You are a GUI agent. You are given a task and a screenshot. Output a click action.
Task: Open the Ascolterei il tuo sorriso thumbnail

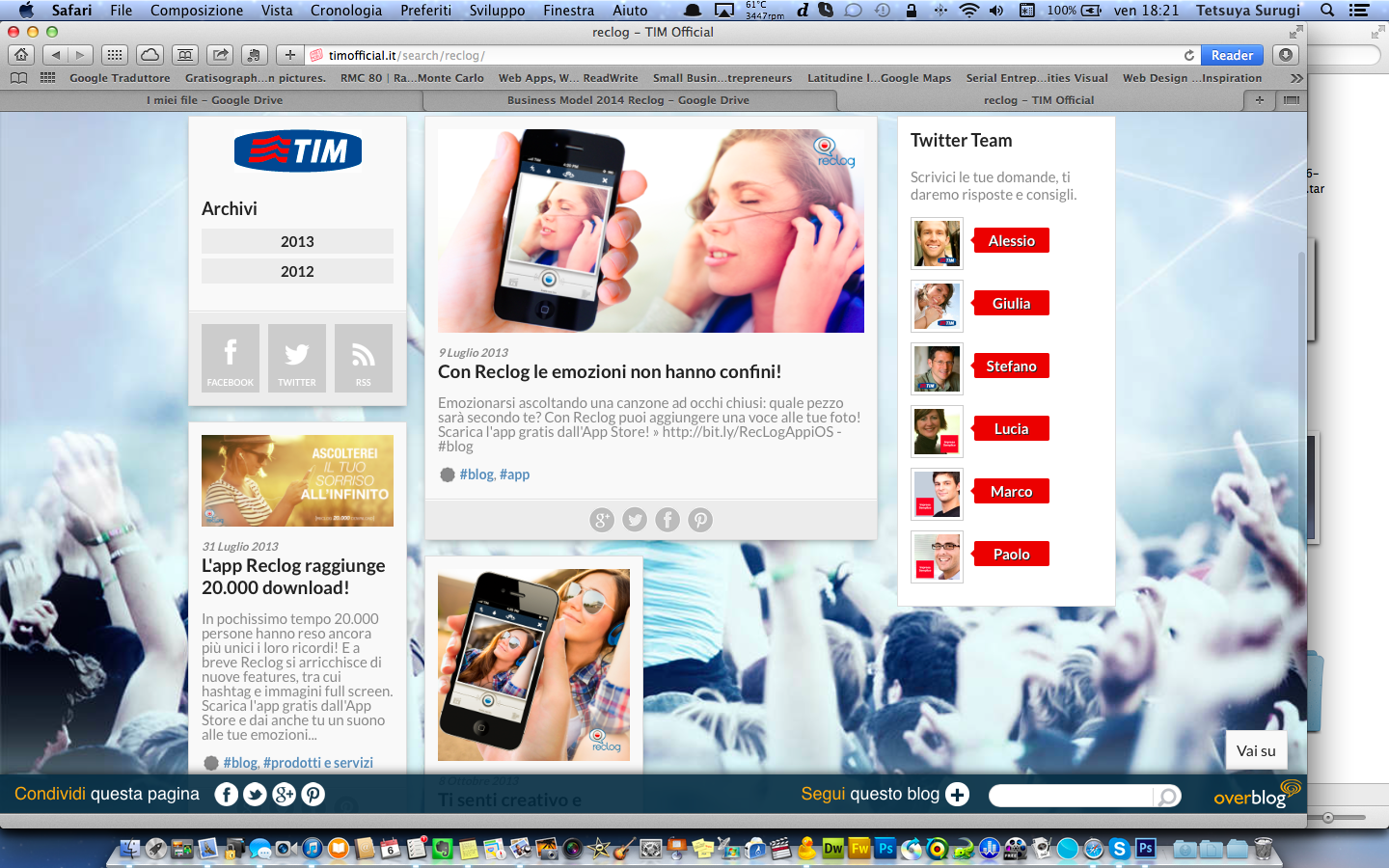tap(297, 480)
